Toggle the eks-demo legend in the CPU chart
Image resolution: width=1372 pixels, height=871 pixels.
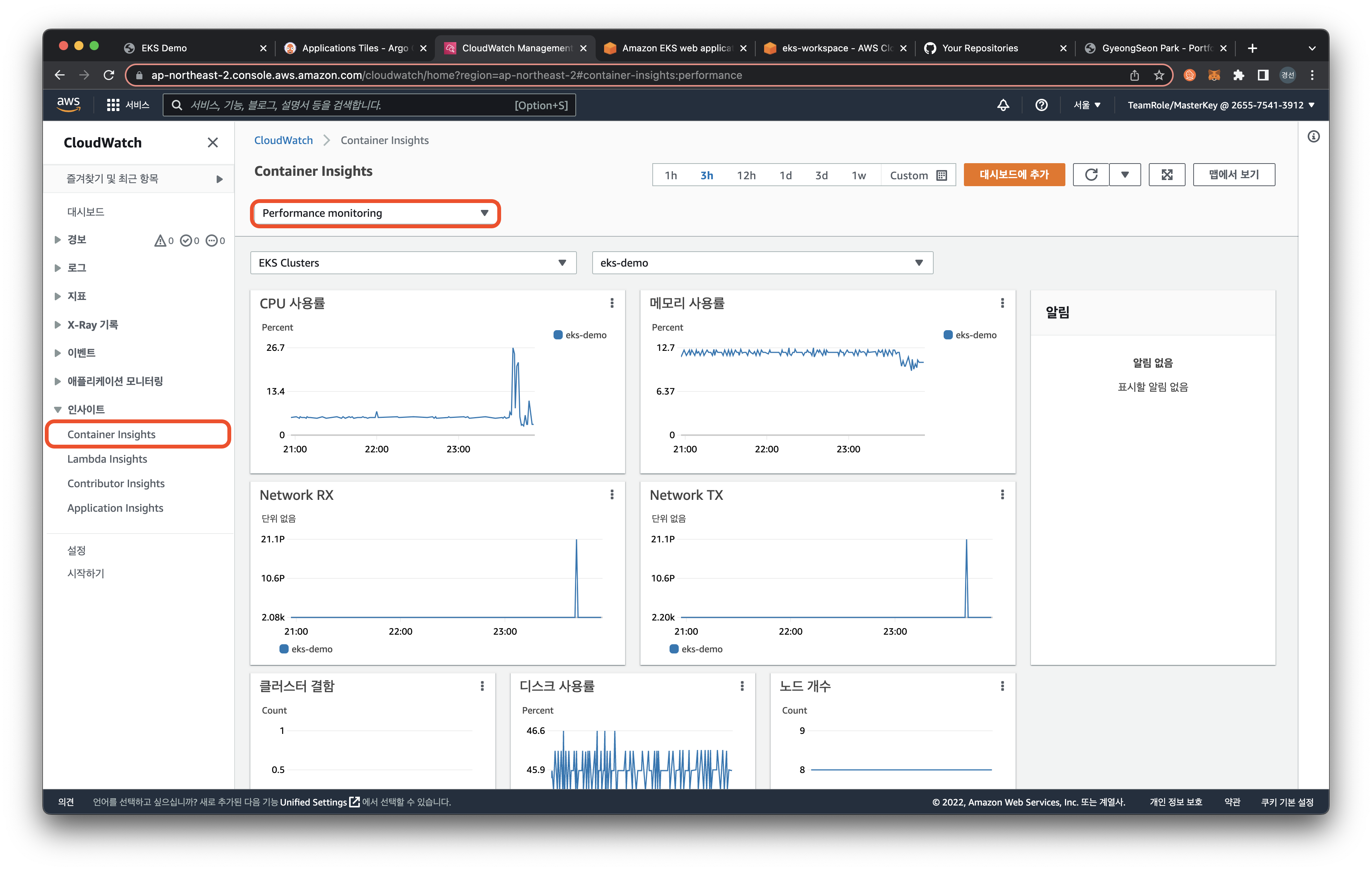pyautogui.click(x=580, y=335)
